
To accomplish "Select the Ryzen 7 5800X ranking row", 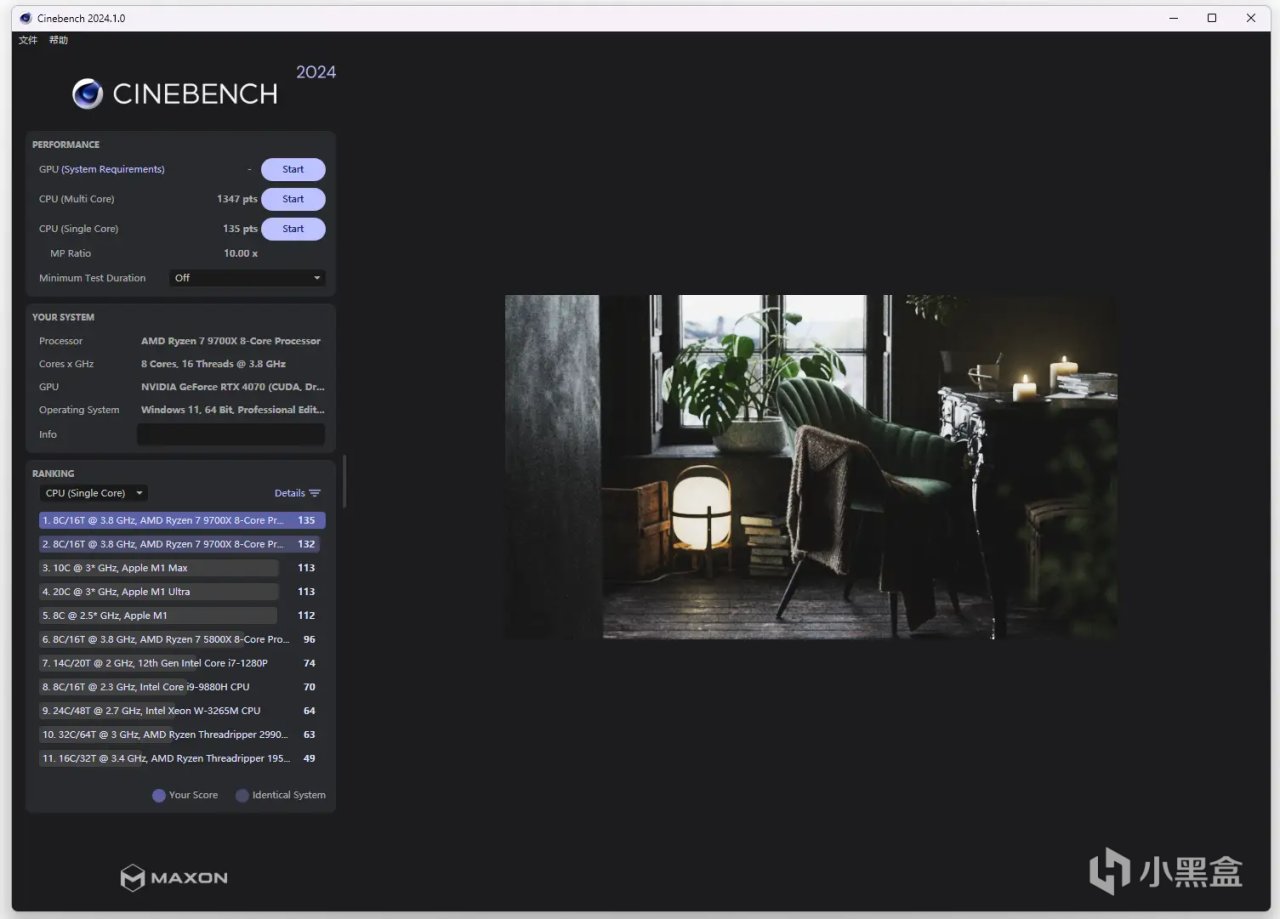I will coord(180,640).
